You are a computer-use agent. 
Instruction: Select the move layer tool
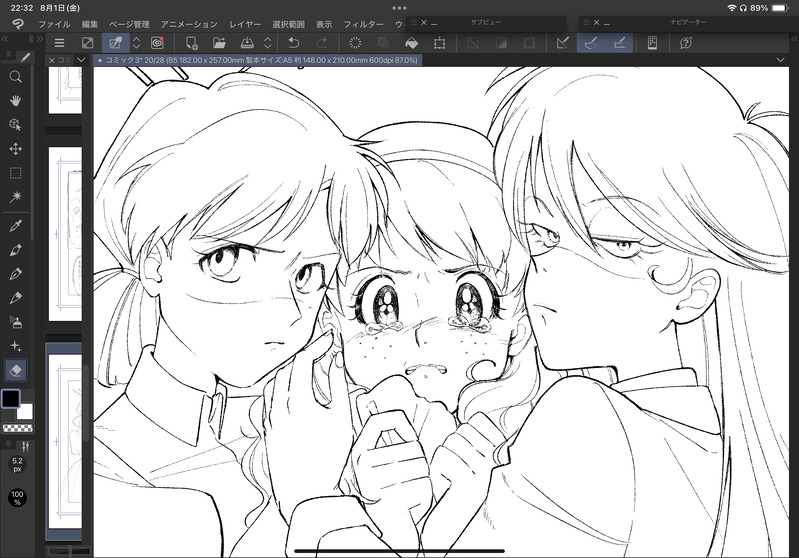click(x=15, y=149)
